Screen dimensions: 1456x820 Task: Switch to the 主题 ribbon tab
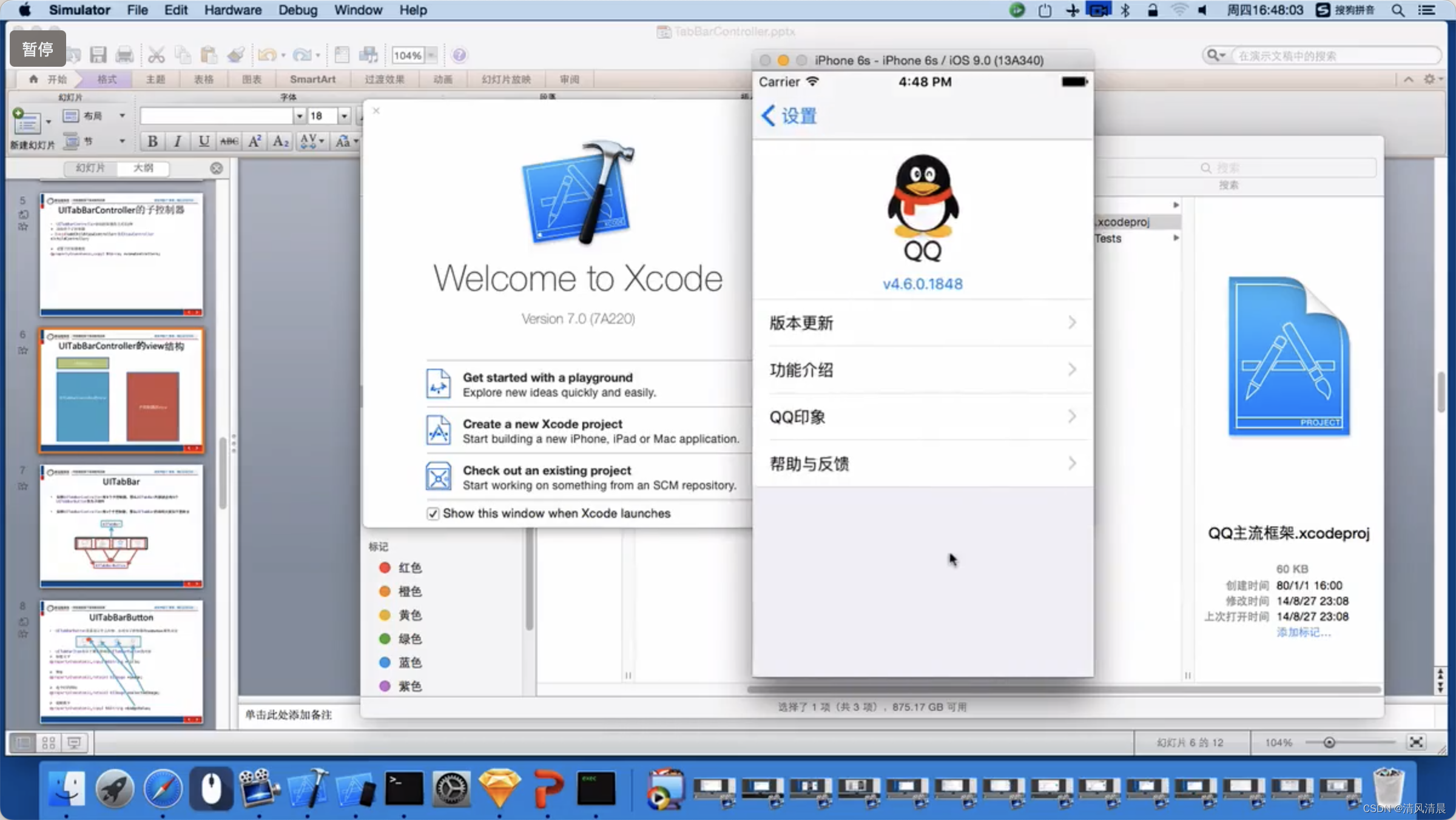click(x=155, y=79)
